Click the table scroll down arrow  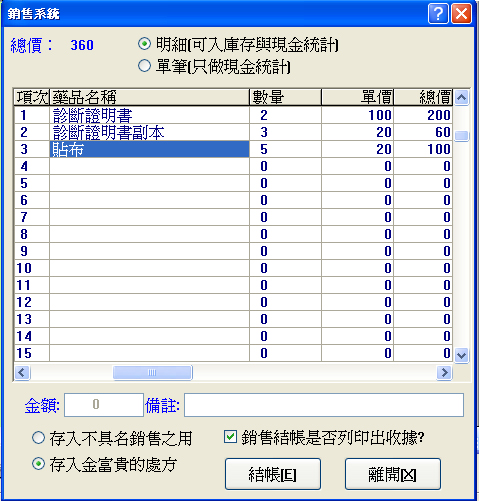pos(461,355)
